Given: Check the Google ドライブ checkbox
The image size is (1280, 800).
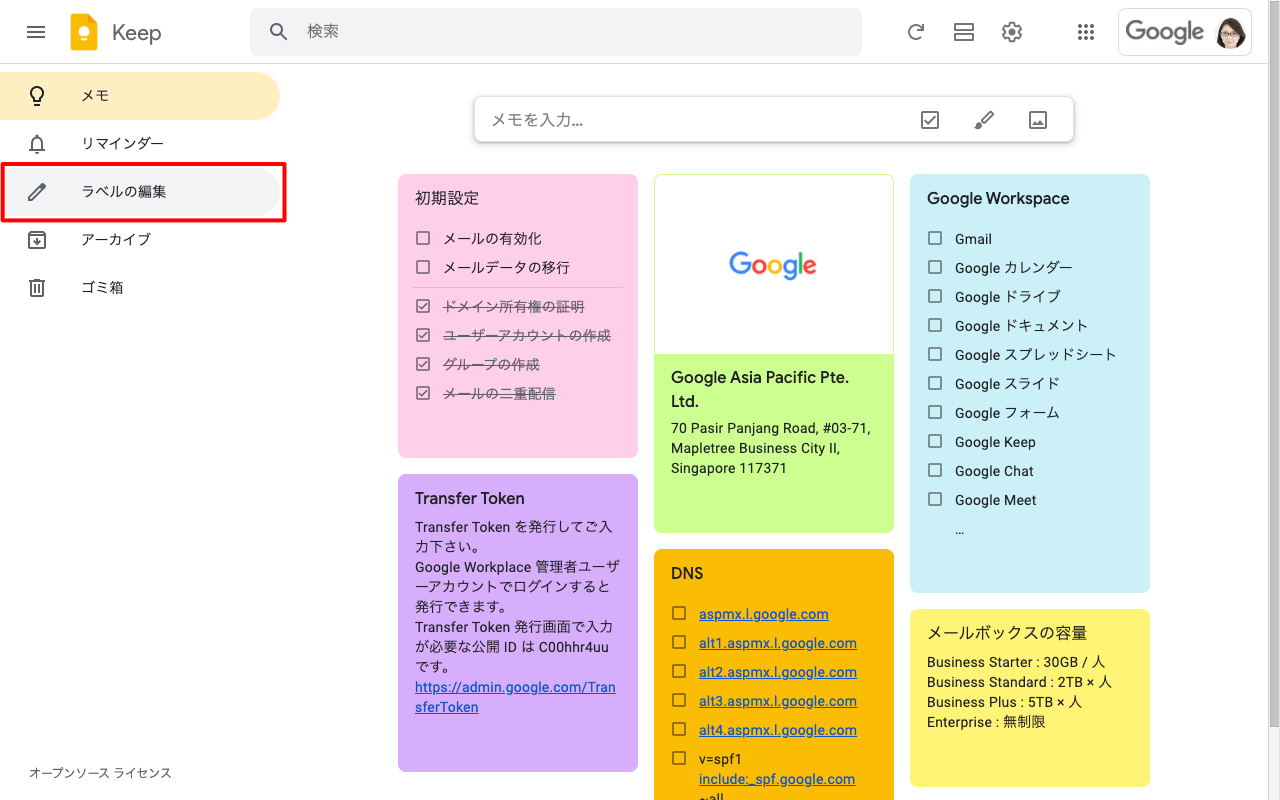Looking at the screenshot, I should (x=935, y=296).
